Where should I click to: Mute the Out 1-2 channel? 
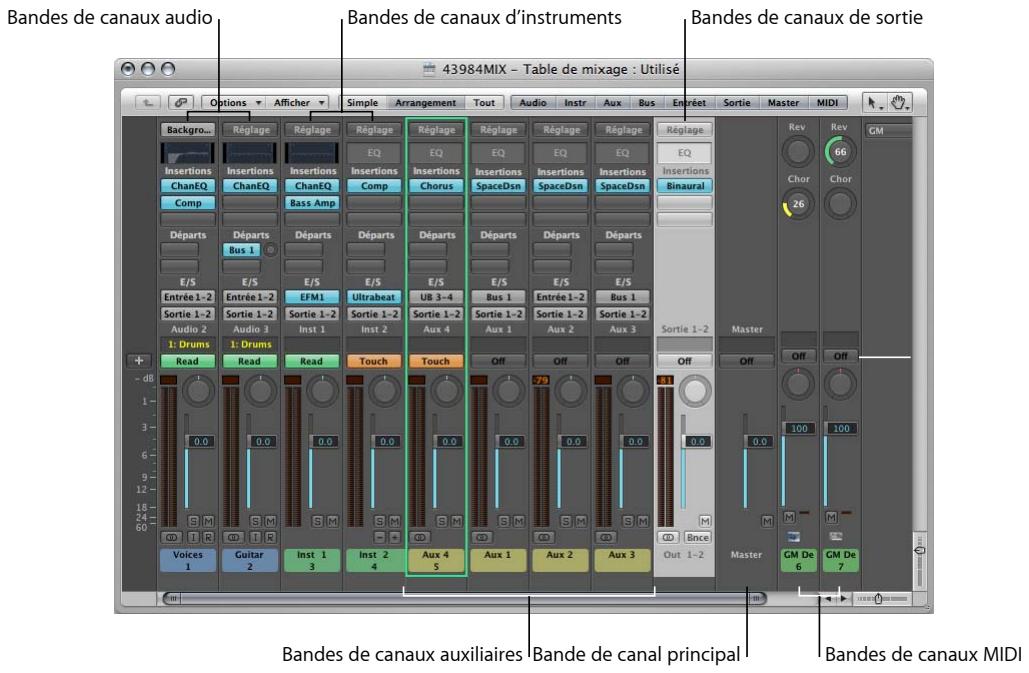705,521
